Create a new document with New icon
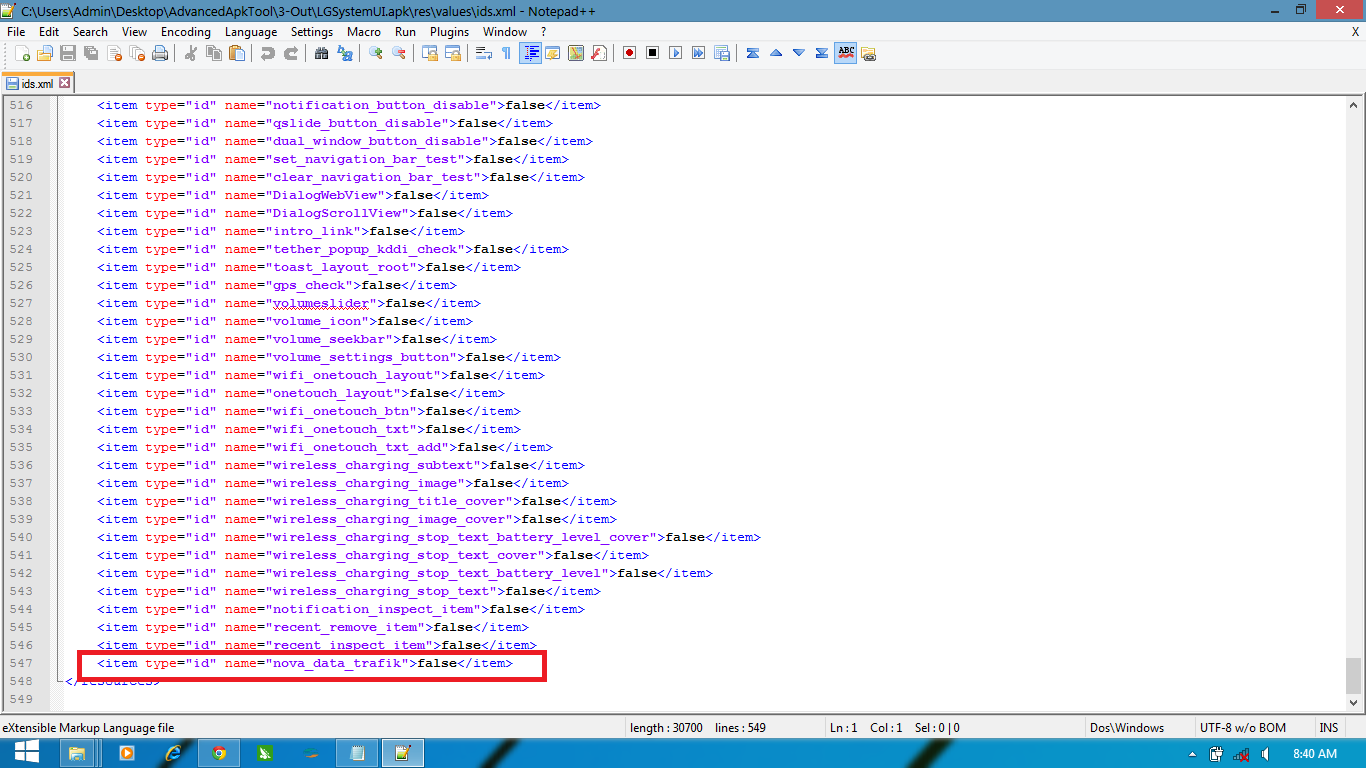 tap(22, 53)
